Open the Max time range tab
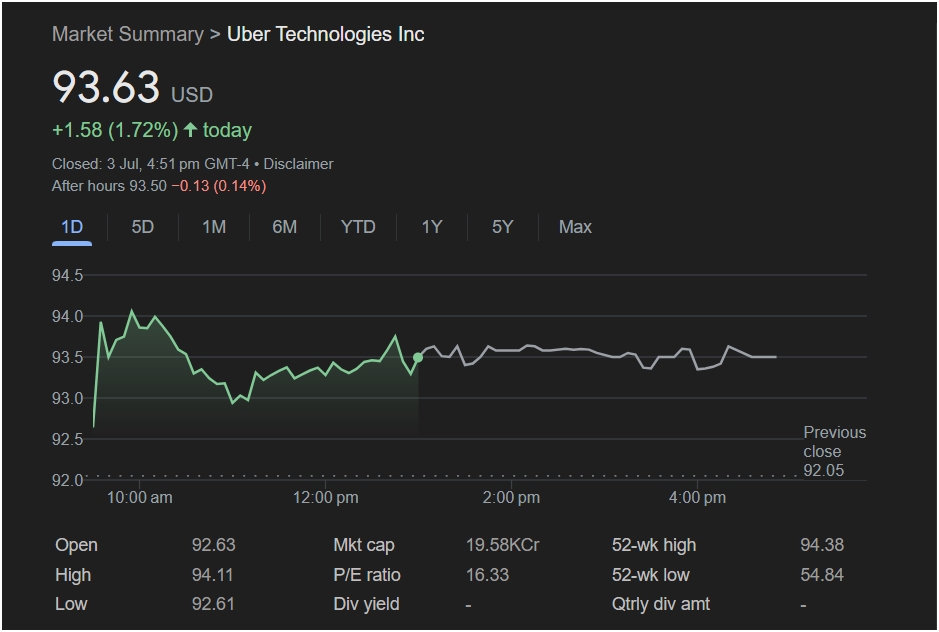The image size is (939, 632). (575, 227)
